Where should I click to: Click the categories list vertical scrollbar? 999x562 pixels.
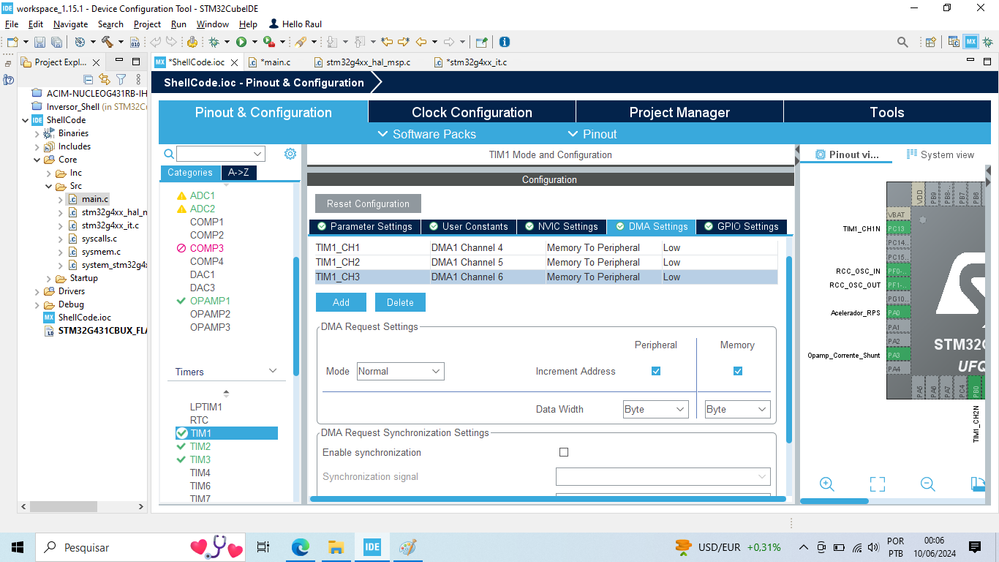click(296, 315)
